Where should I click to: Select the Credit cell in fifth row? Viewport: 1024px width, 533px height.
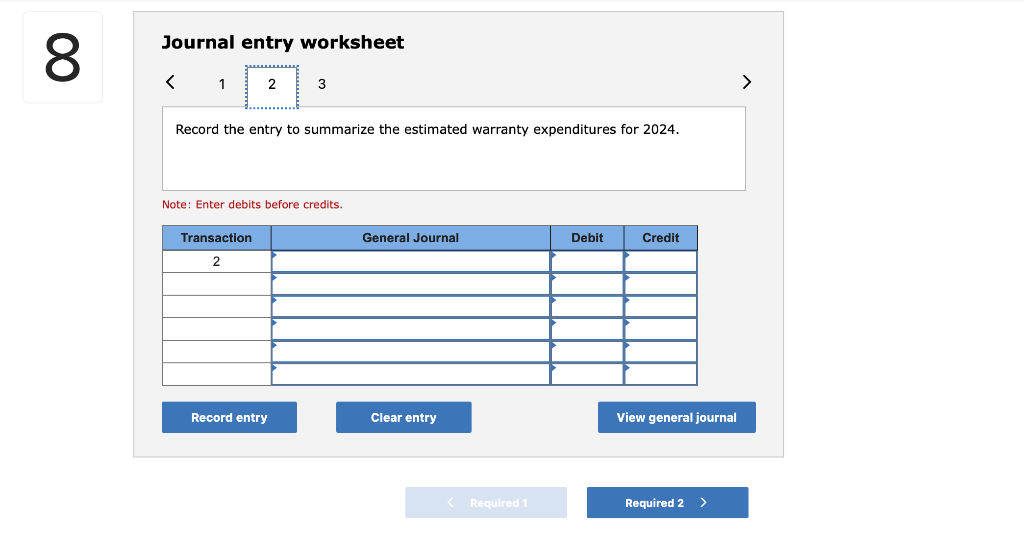661,351
